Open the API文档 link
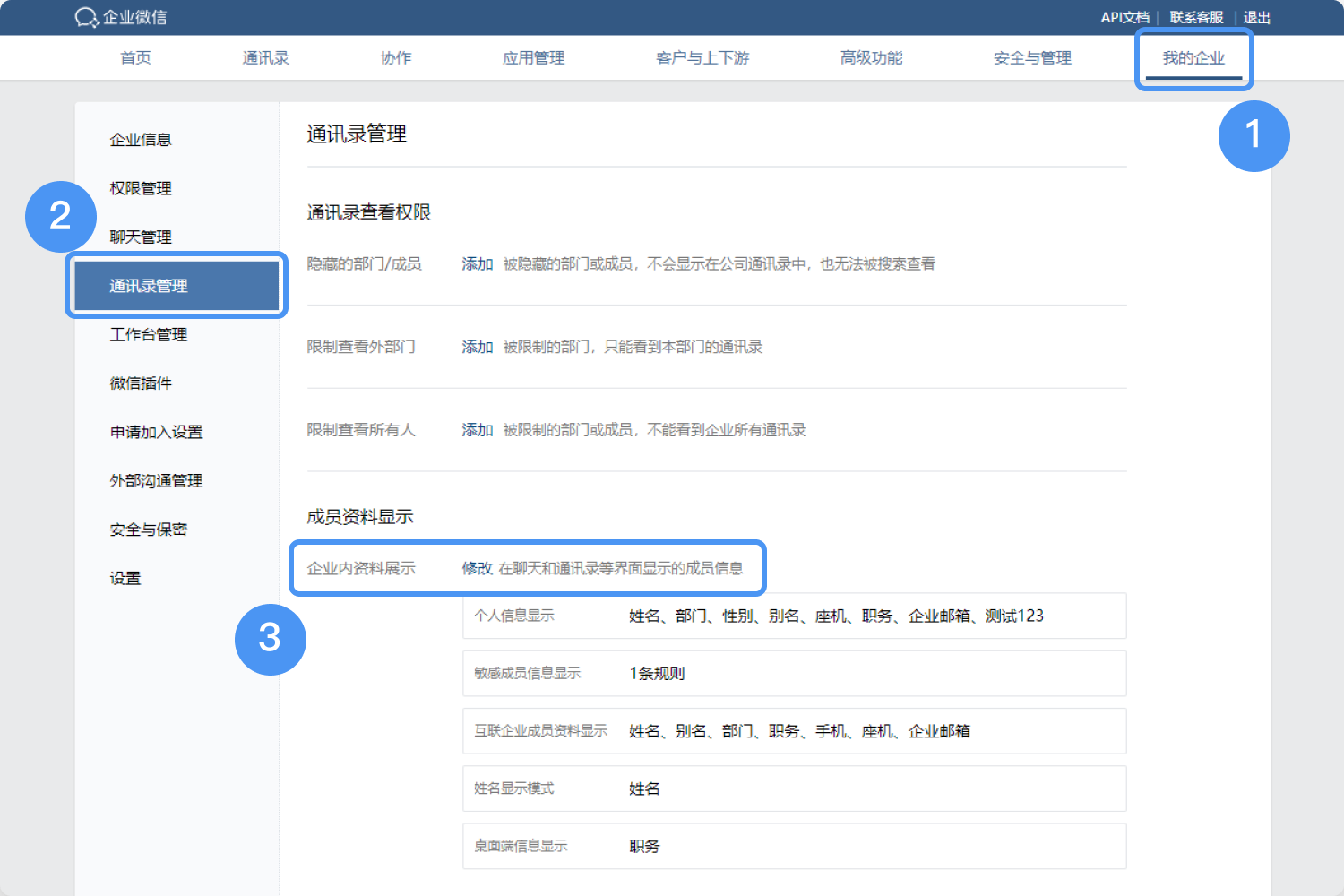The image size is (1344, 896). [x=1124, y=17]
